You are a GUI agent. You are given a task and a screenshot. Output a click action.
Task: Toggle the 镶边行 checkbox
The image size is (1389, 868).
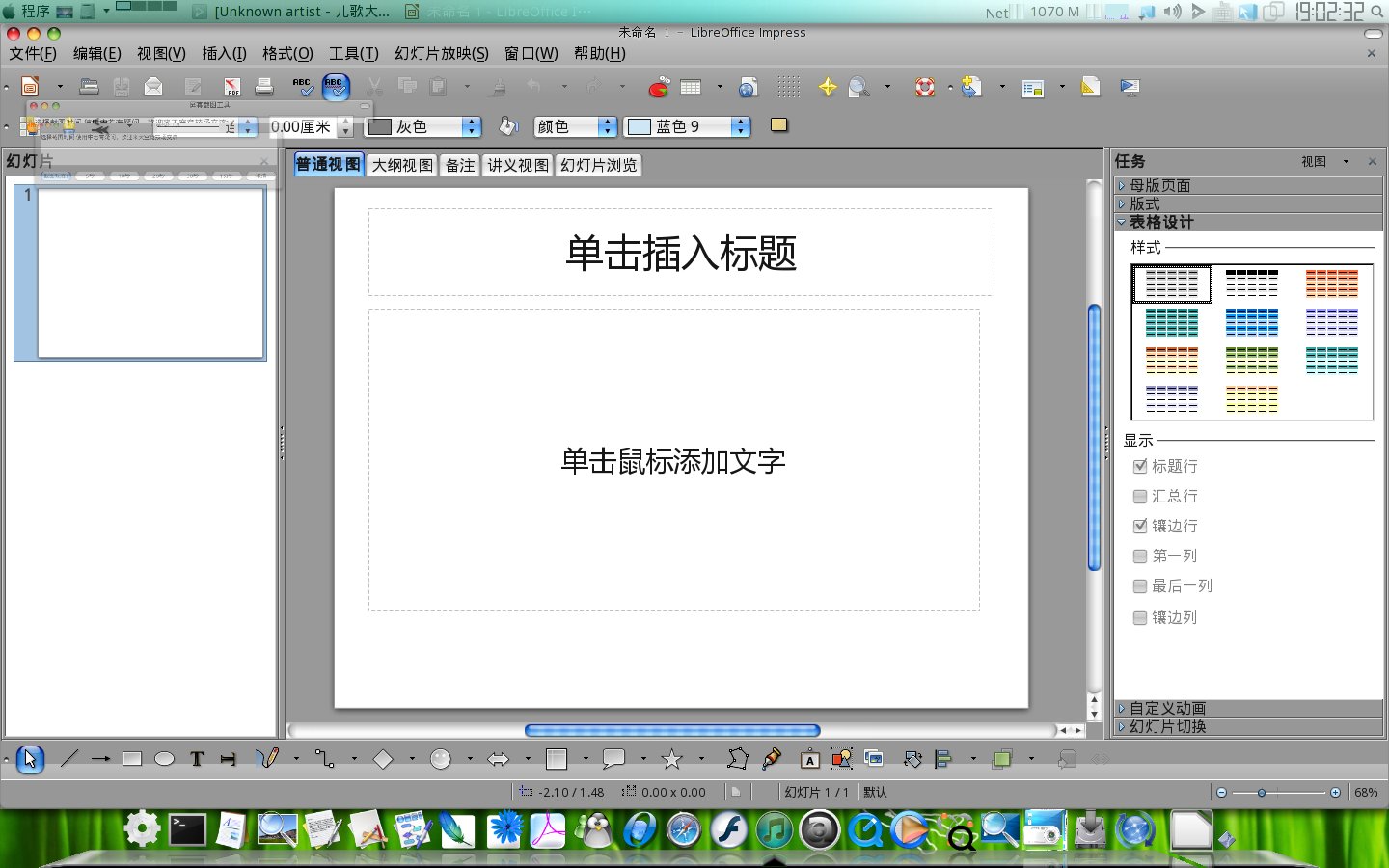click(1140, 526)
